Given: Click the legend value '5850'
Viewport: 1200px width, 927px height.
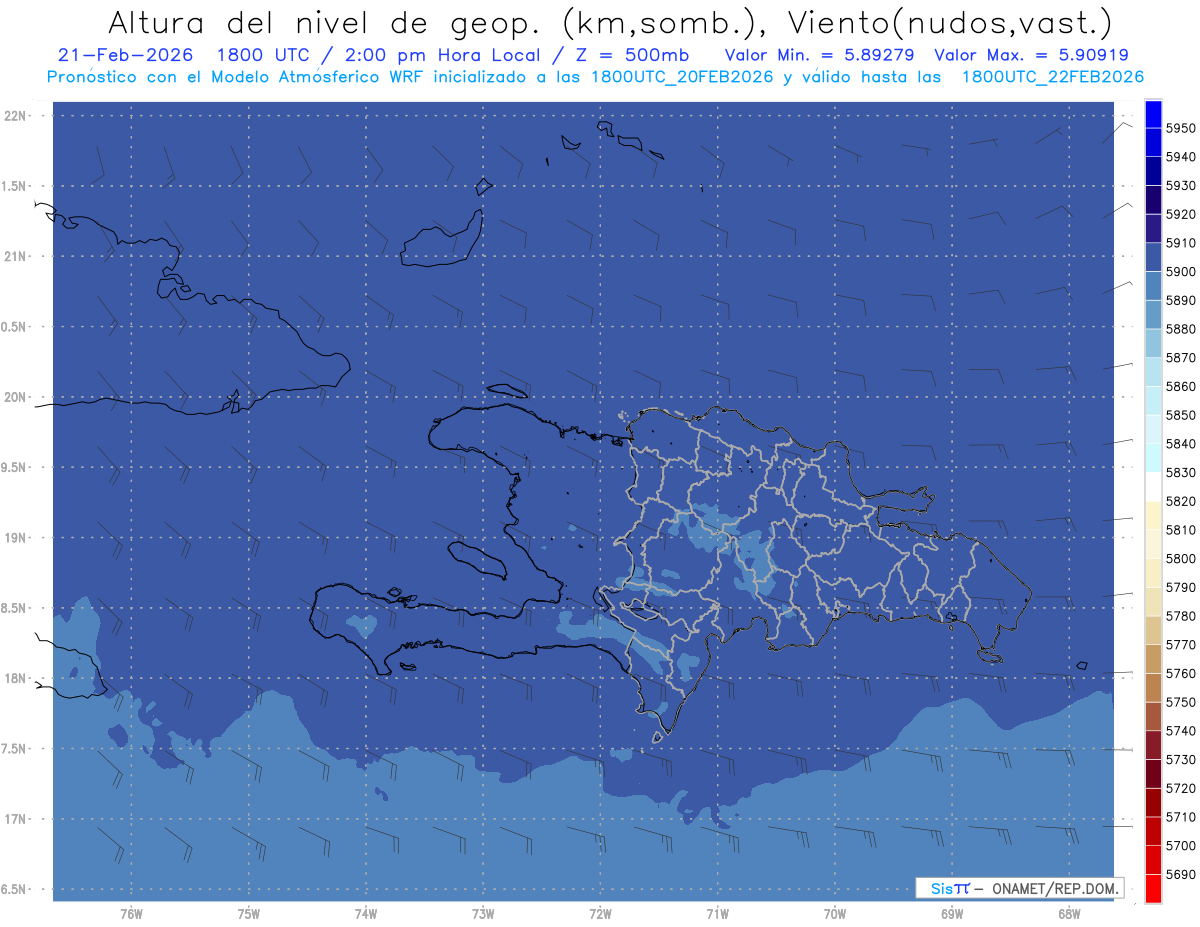Looking at the screenshot, I should coord(1181,415).
